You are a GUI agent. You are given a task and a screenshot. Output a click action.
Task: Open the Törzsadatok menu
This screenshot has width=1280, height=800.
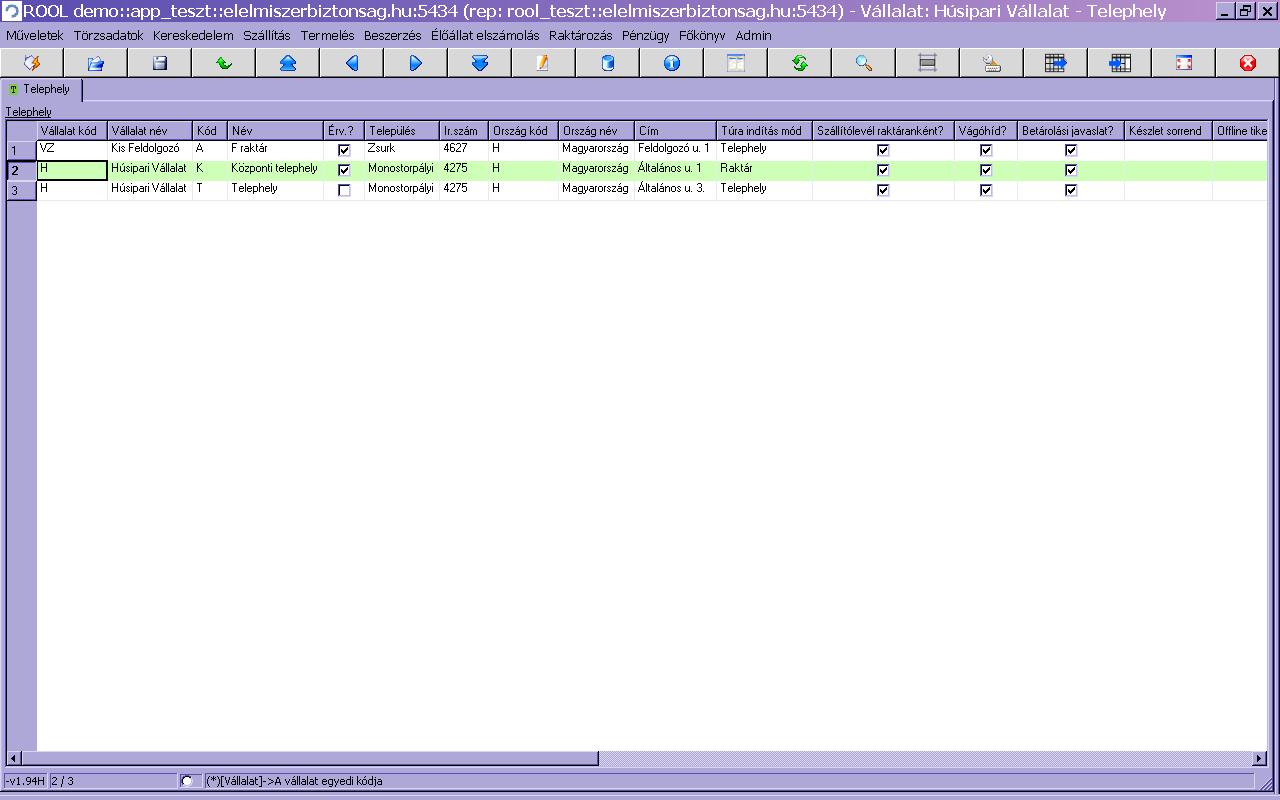108,35
